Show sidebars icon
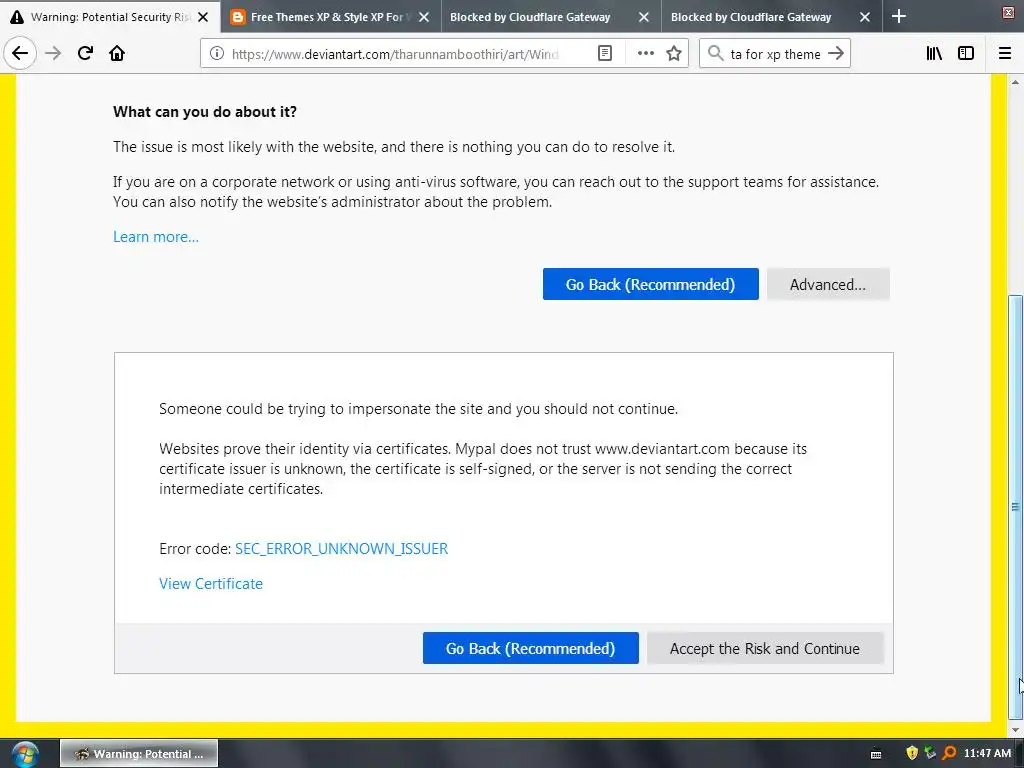The height and width of the screenshot is (768, 1024). coord(966,54)
